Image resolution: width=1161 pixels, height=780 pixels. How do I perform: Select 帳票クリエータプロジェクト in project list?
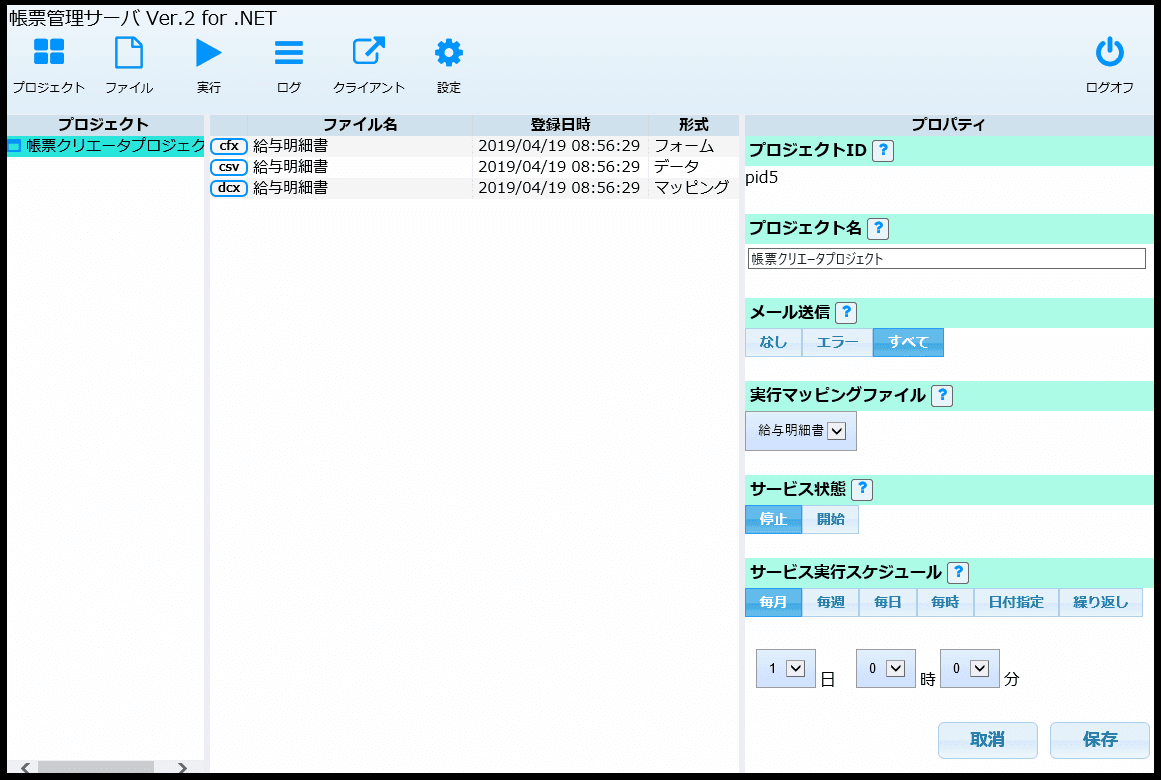click(x=106, y=146)
